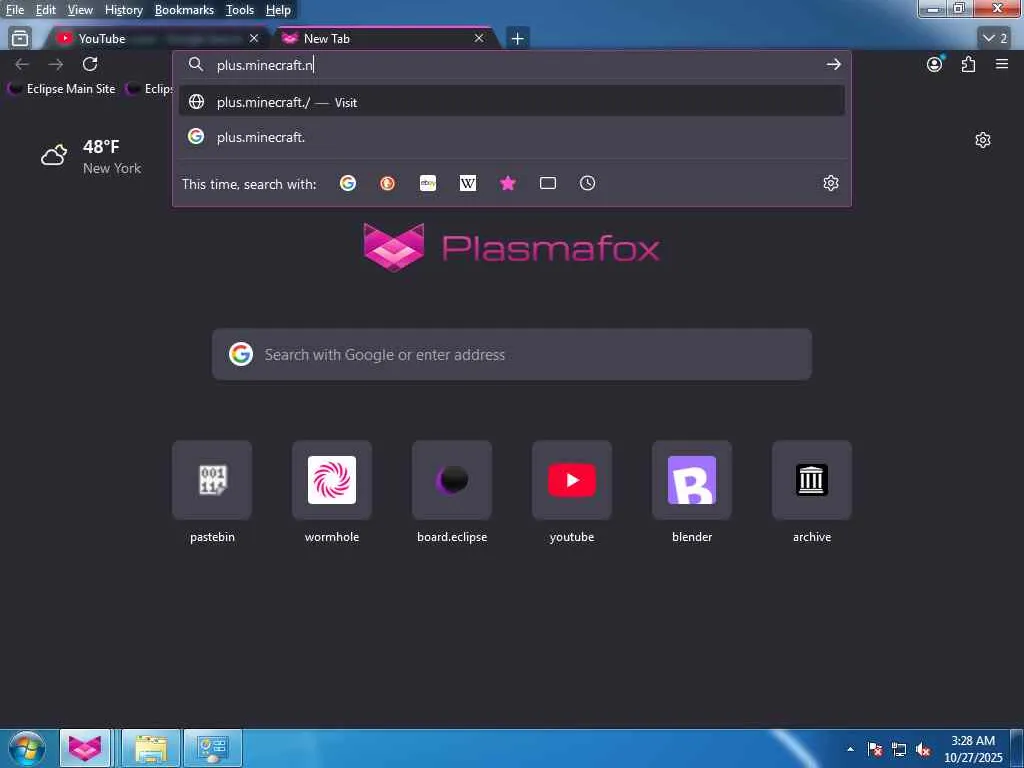Search open tabs with the tab icon
This screenshot has height=768, width=1024.
tap(548, 184)
